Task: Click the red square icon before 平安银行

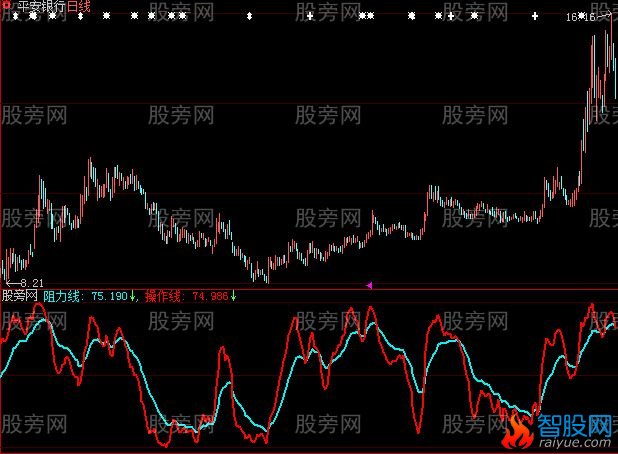Action: 7,6
